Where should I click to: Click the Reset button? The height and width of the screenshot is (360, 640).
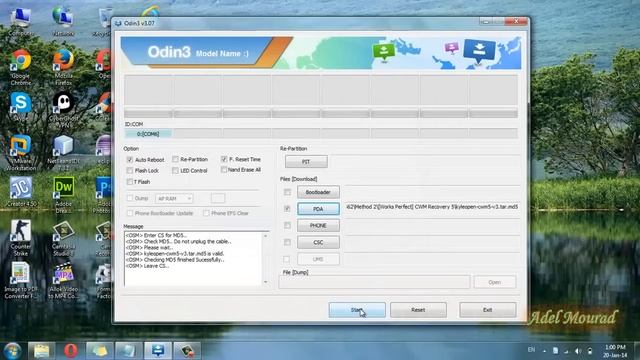coord(418,310)
